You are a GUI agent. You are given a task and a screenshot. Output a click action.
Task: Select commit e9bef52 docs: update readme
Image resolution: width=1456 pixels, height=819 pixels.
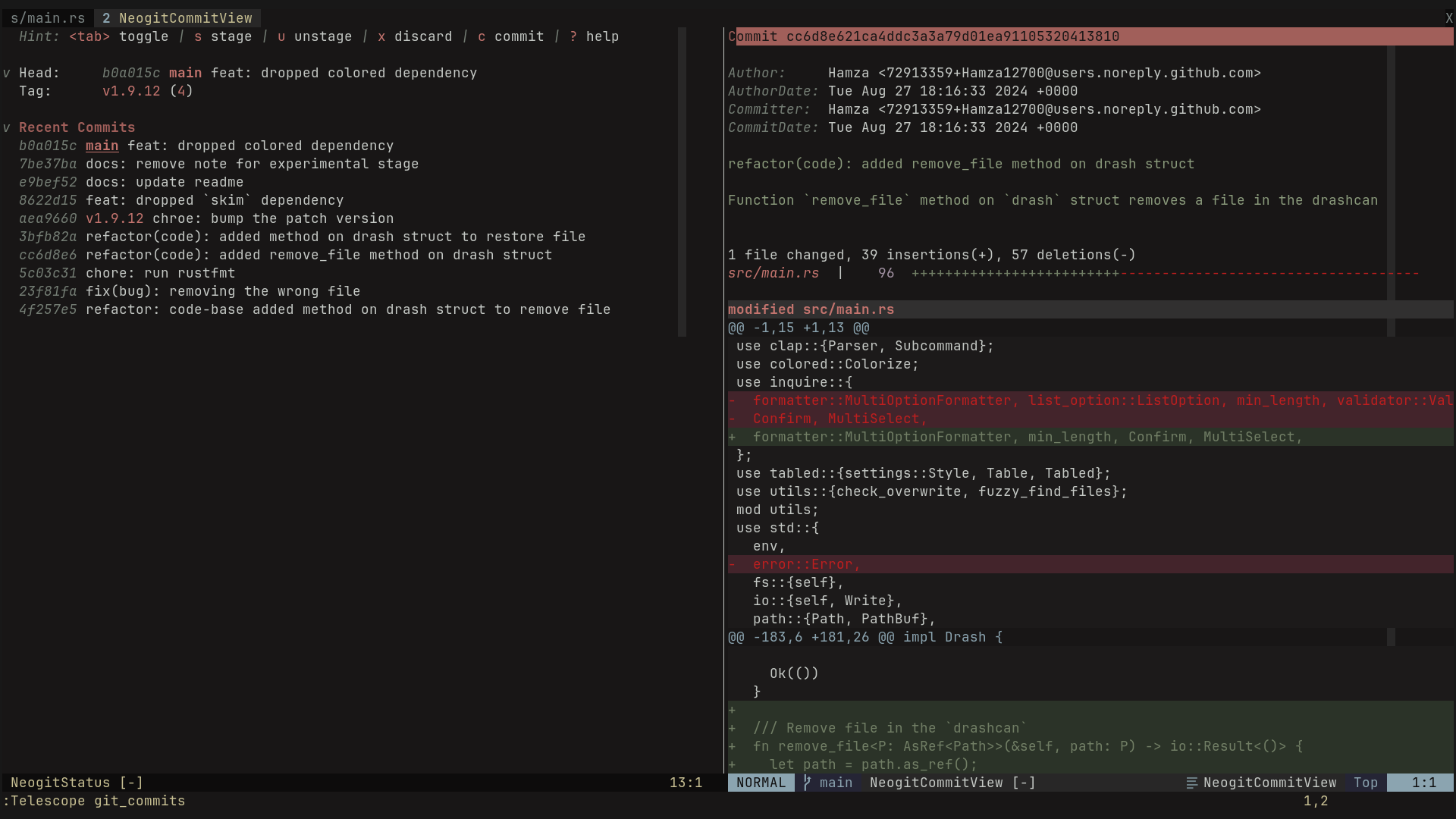pyautogui.click(x=131, y=182)
